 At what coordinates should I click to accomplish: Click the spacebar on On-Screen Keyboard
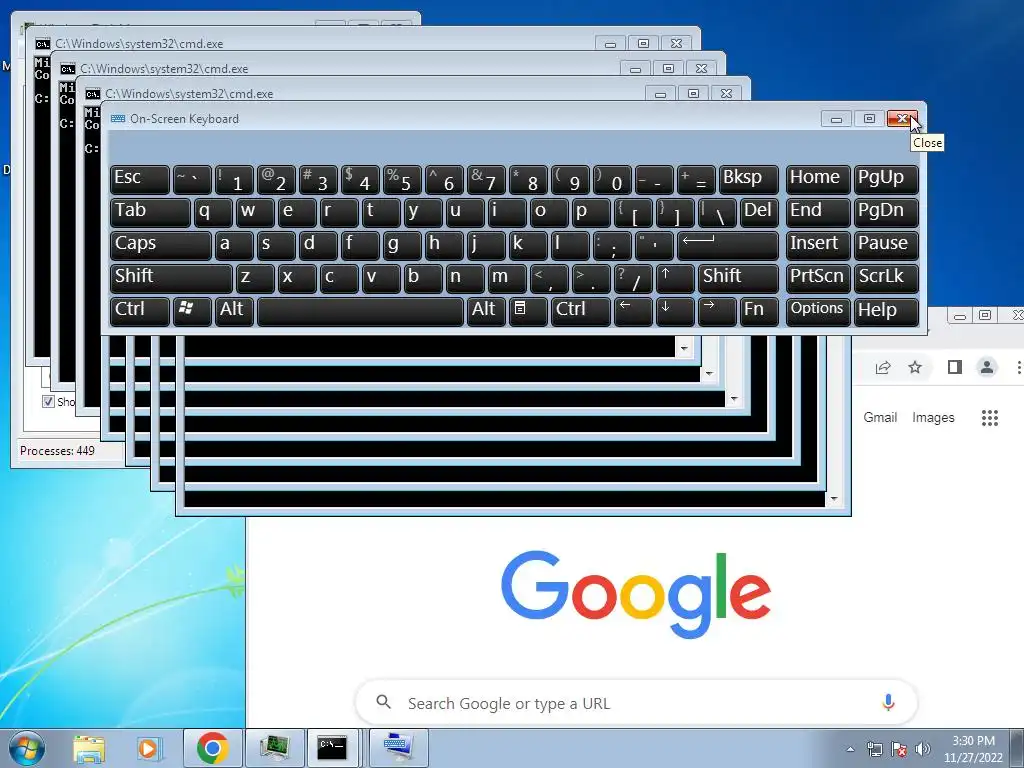360,311
